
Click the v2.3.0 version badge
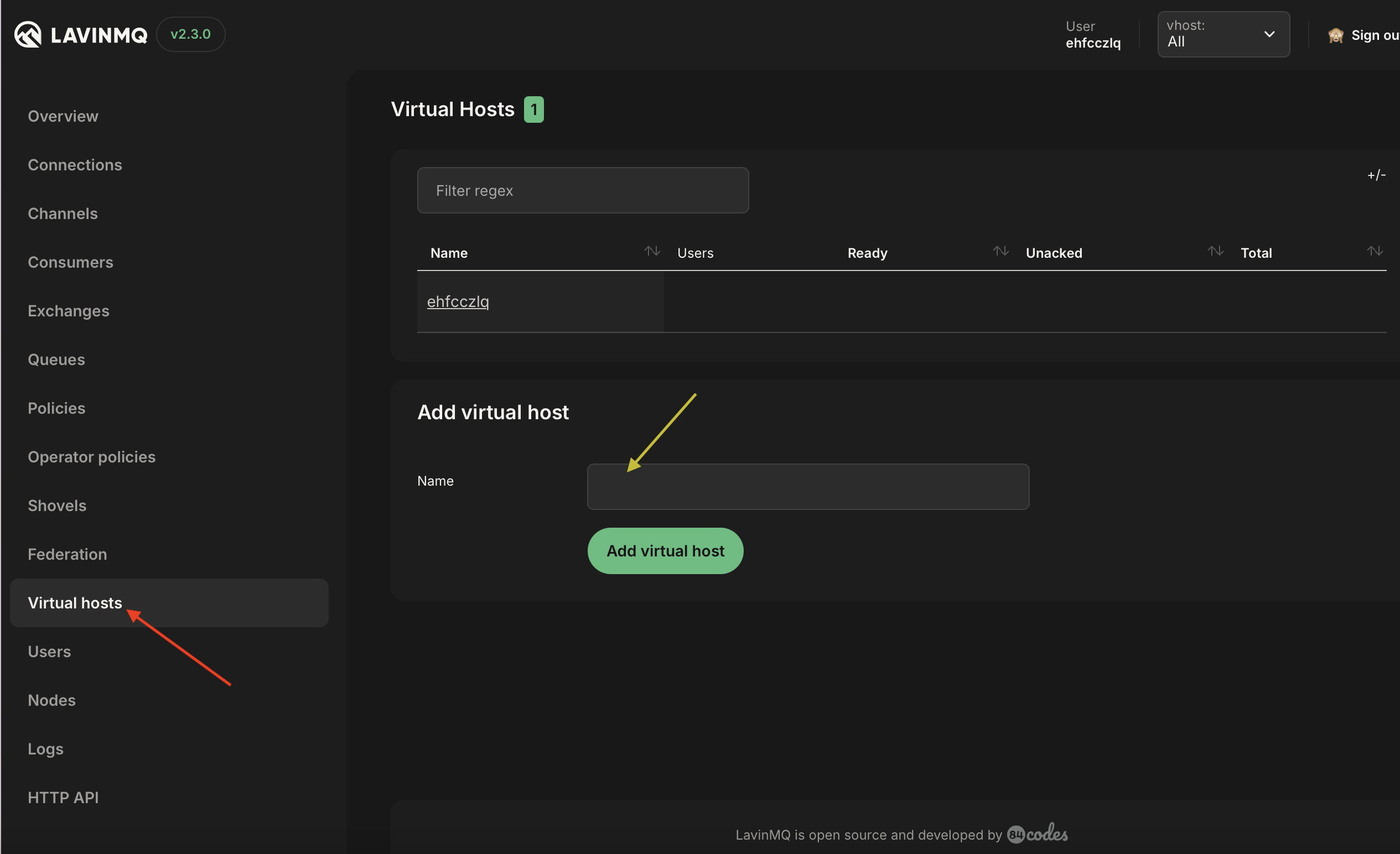tap(190, 34)
